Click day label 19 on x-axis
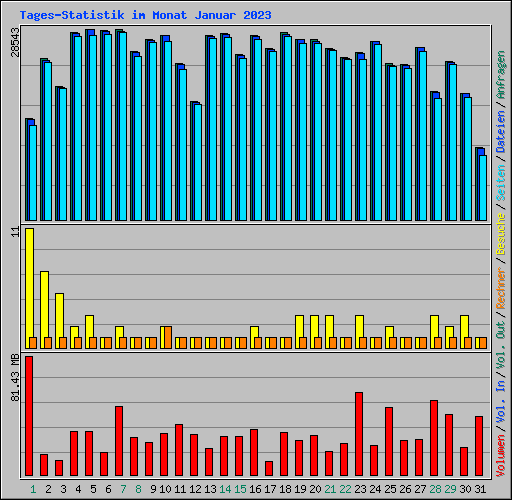This screenshot has width=512, height=500. (x=300, y=489)
